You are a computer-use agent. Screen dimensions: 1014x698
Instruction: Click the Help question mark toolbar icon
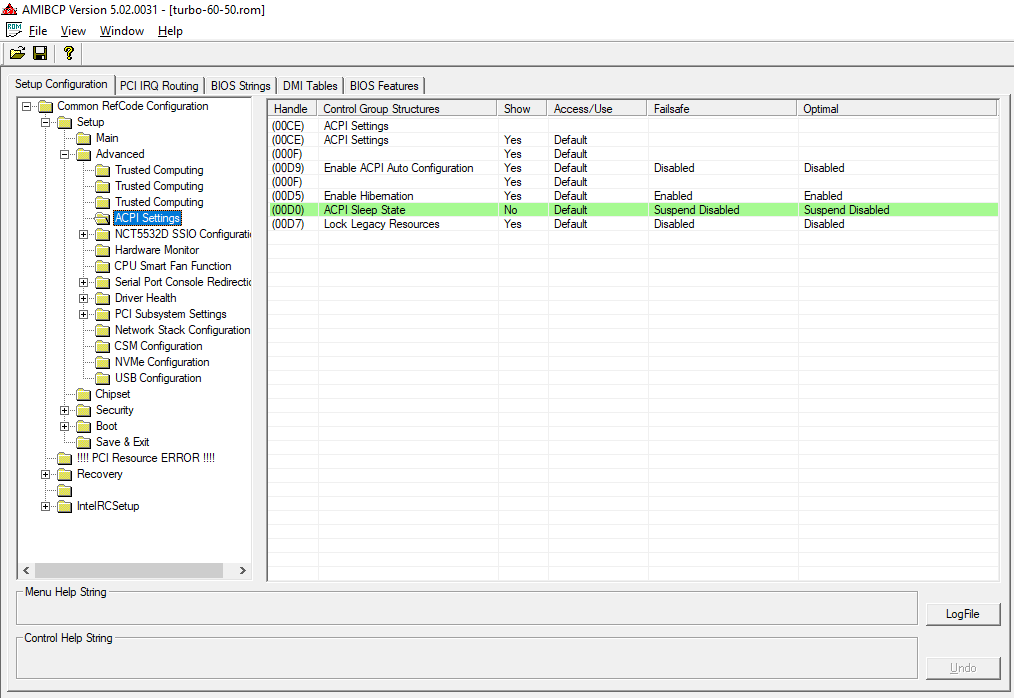(69, 53)
